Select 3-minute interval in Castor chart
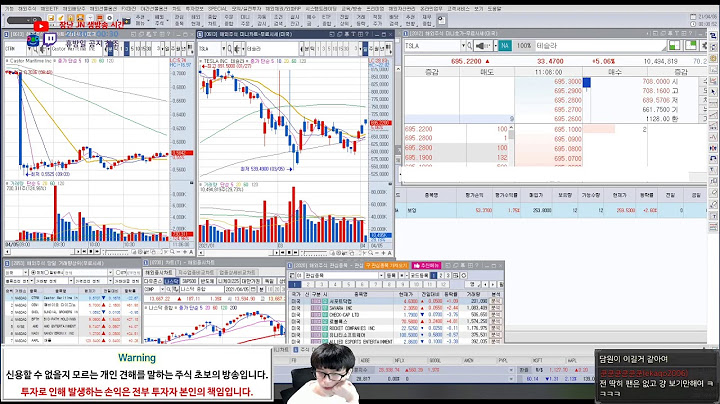 (127, 49)
